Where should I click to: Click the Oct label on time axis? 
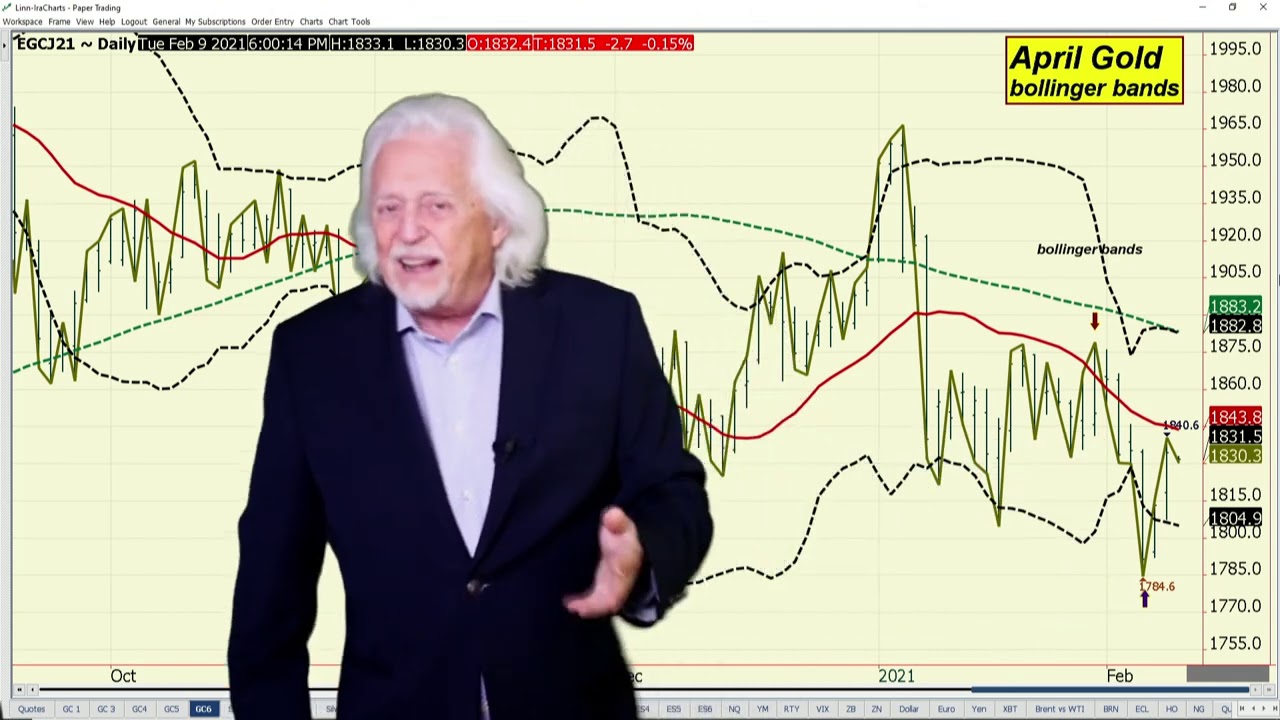pyautogui.click(x=123, y=676)
